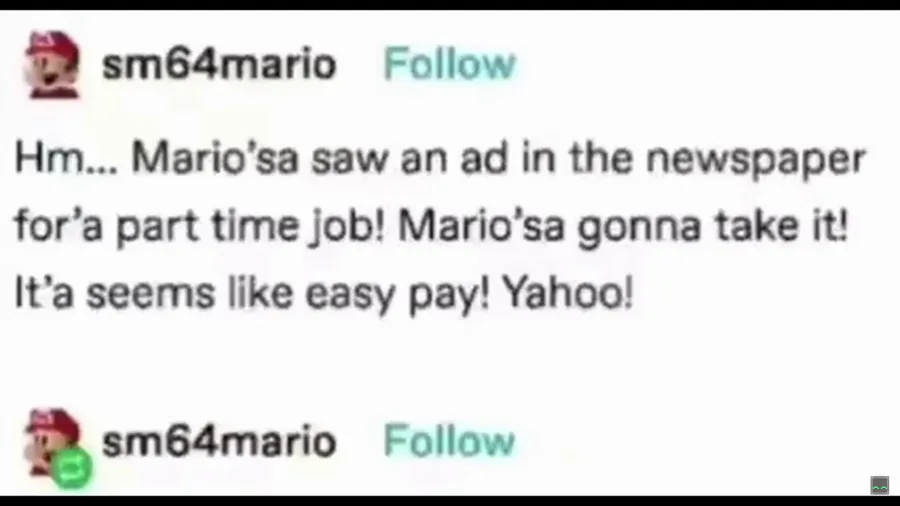
Task: Click the phrase "easy pay!" in the post
Action: coord(397,296)
